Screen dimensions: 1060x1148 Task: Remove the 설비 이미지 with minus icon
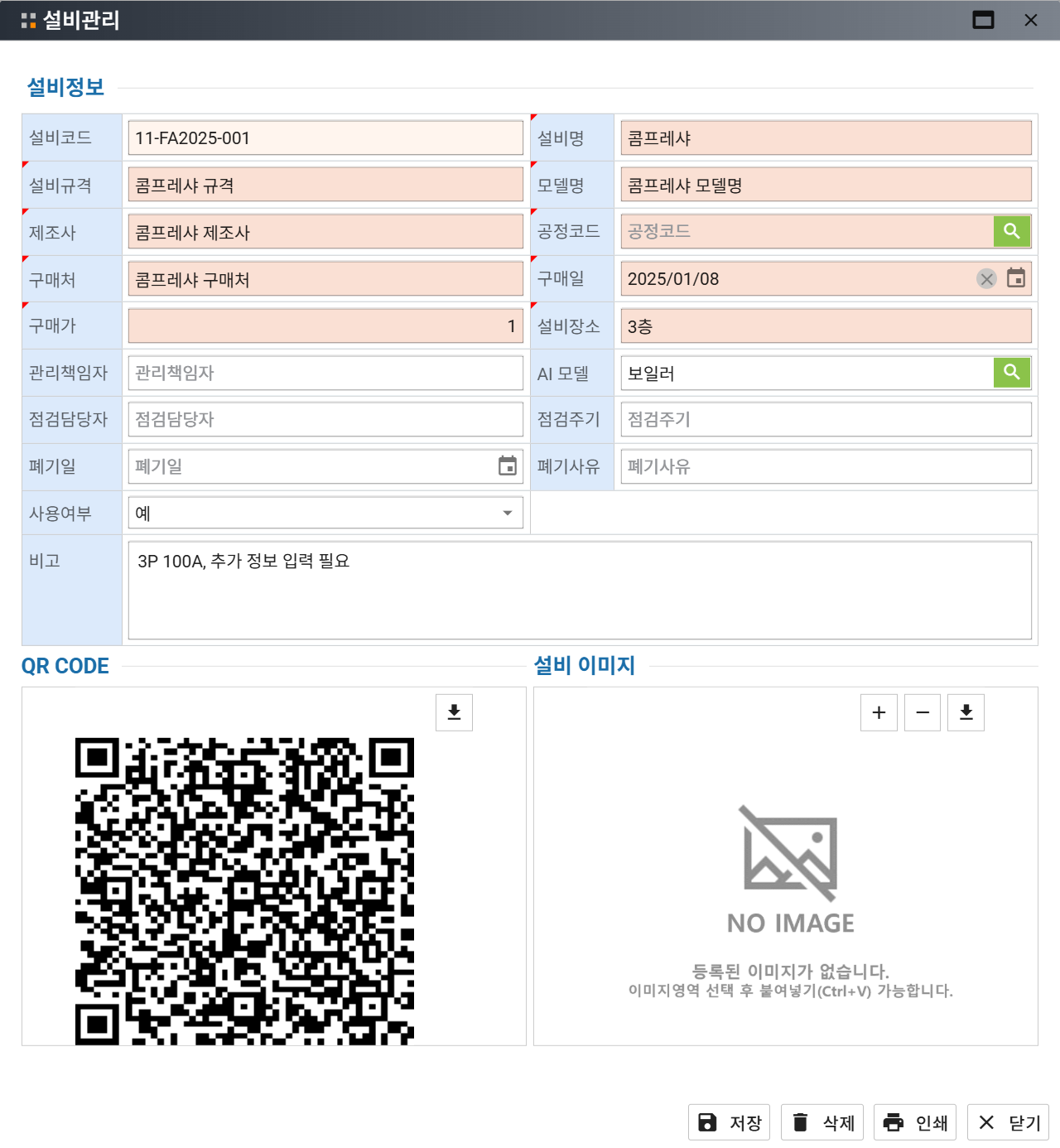click(x=923, y=712)
